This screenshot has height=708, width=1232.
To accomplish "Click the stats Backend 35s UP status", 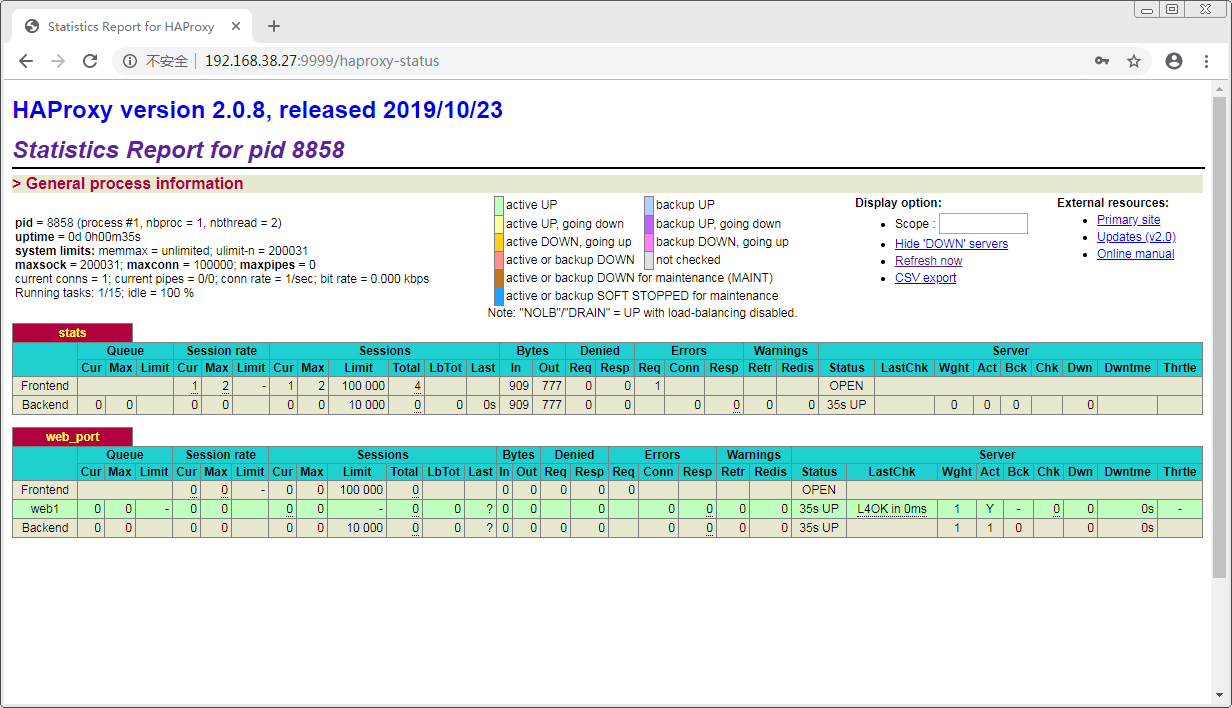I will point(846,405).
